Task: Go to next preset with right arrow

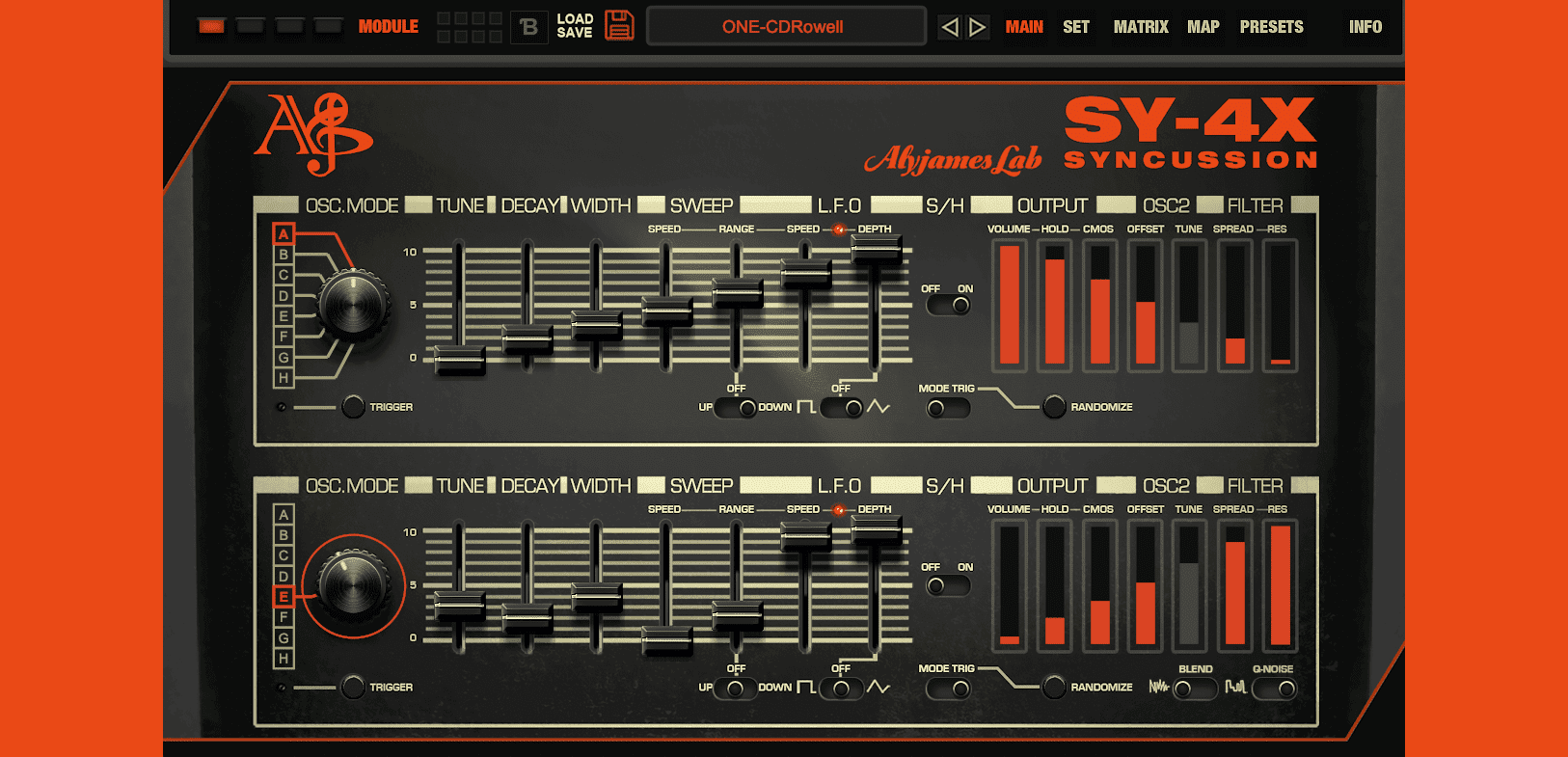Action: (977, 27)
